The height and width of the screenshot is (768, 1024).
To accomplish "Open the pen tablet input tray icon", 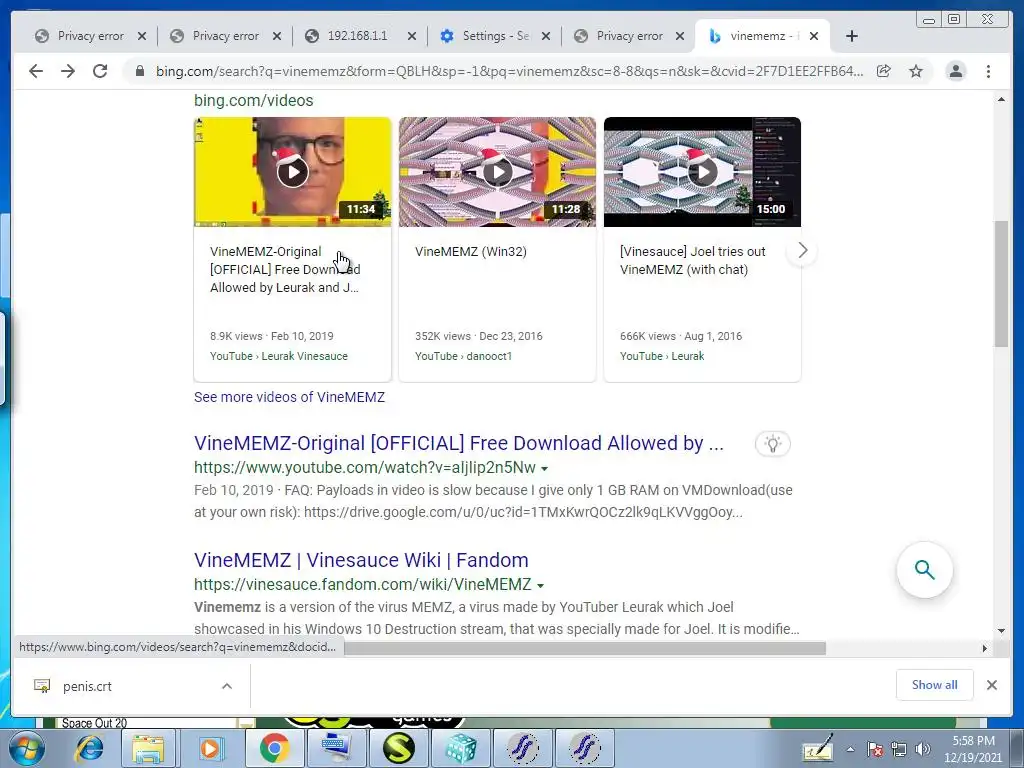I will pyautogui.click(x=818, y=748).
